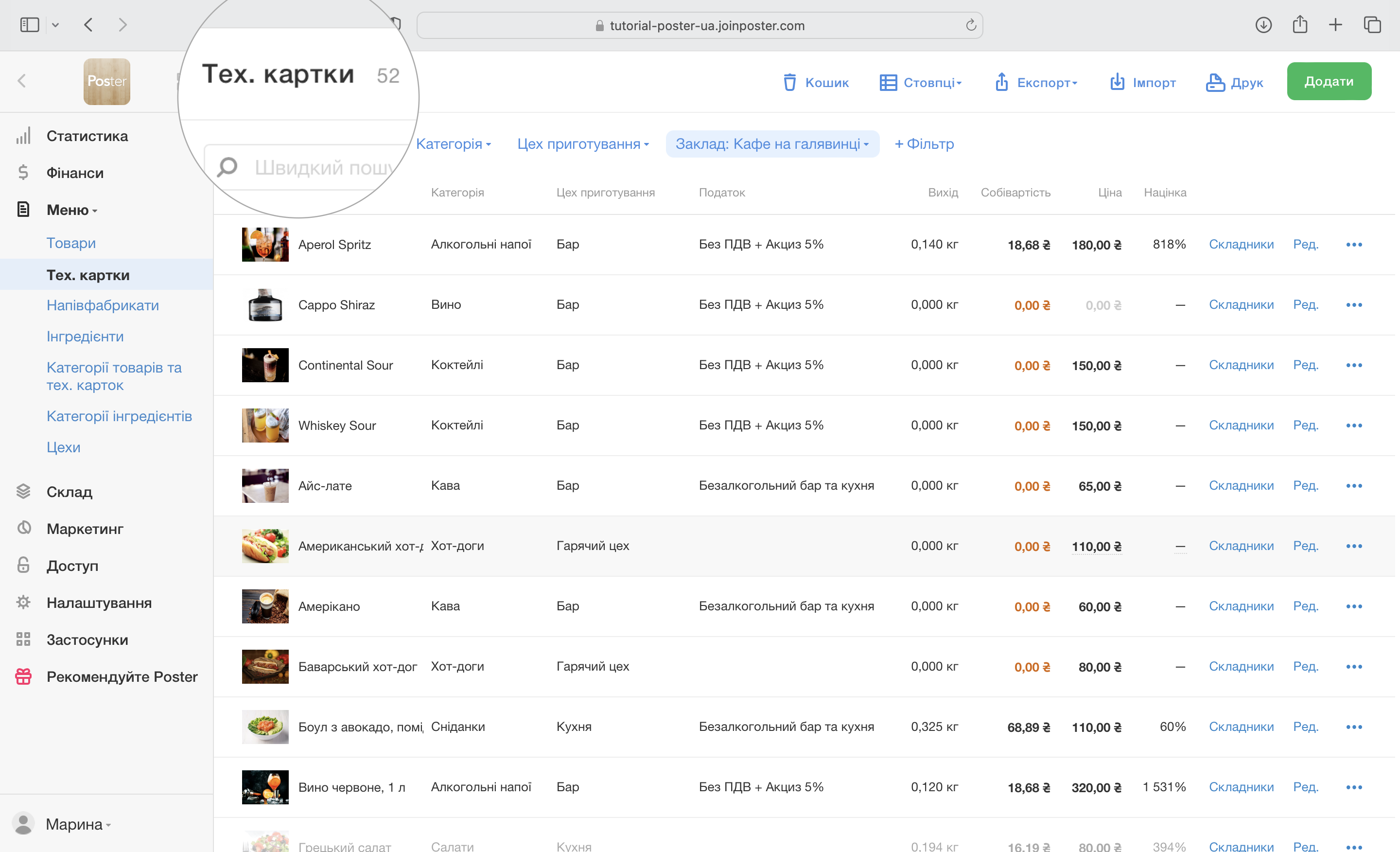The width and height of the screenshot is (1400, 852).
Task: Add a new filter with + Фільтр
Action: (924, 144)
